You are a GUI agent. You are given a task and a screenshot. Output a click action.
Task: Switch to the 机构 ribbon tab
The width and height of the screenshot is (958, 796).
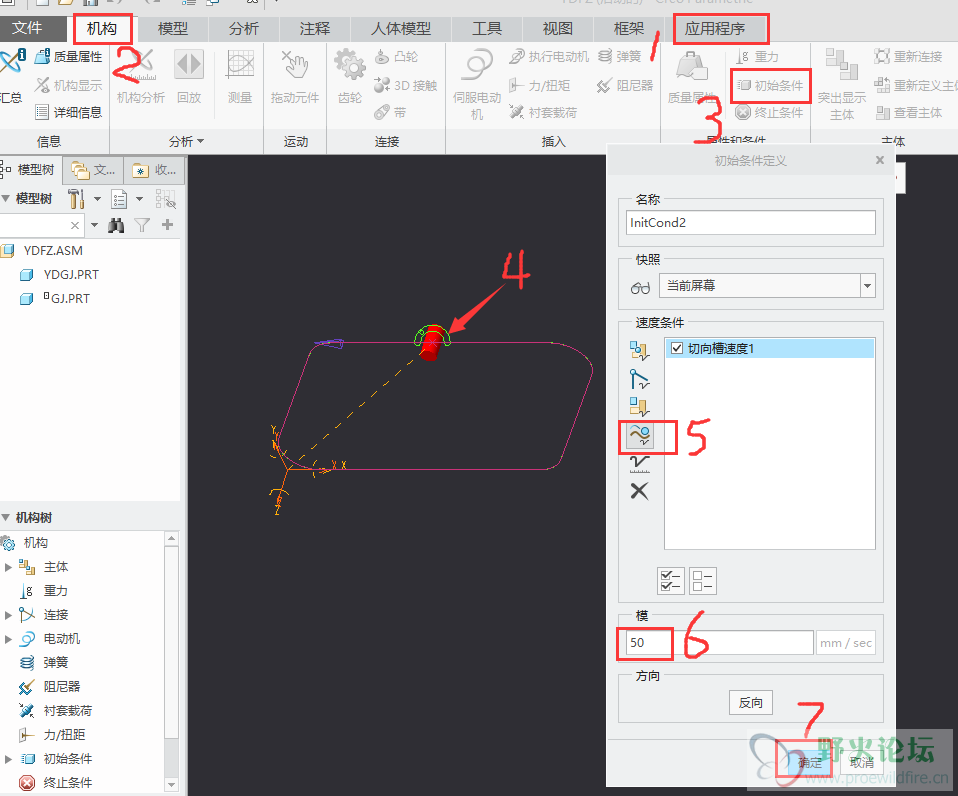point(101,28)
